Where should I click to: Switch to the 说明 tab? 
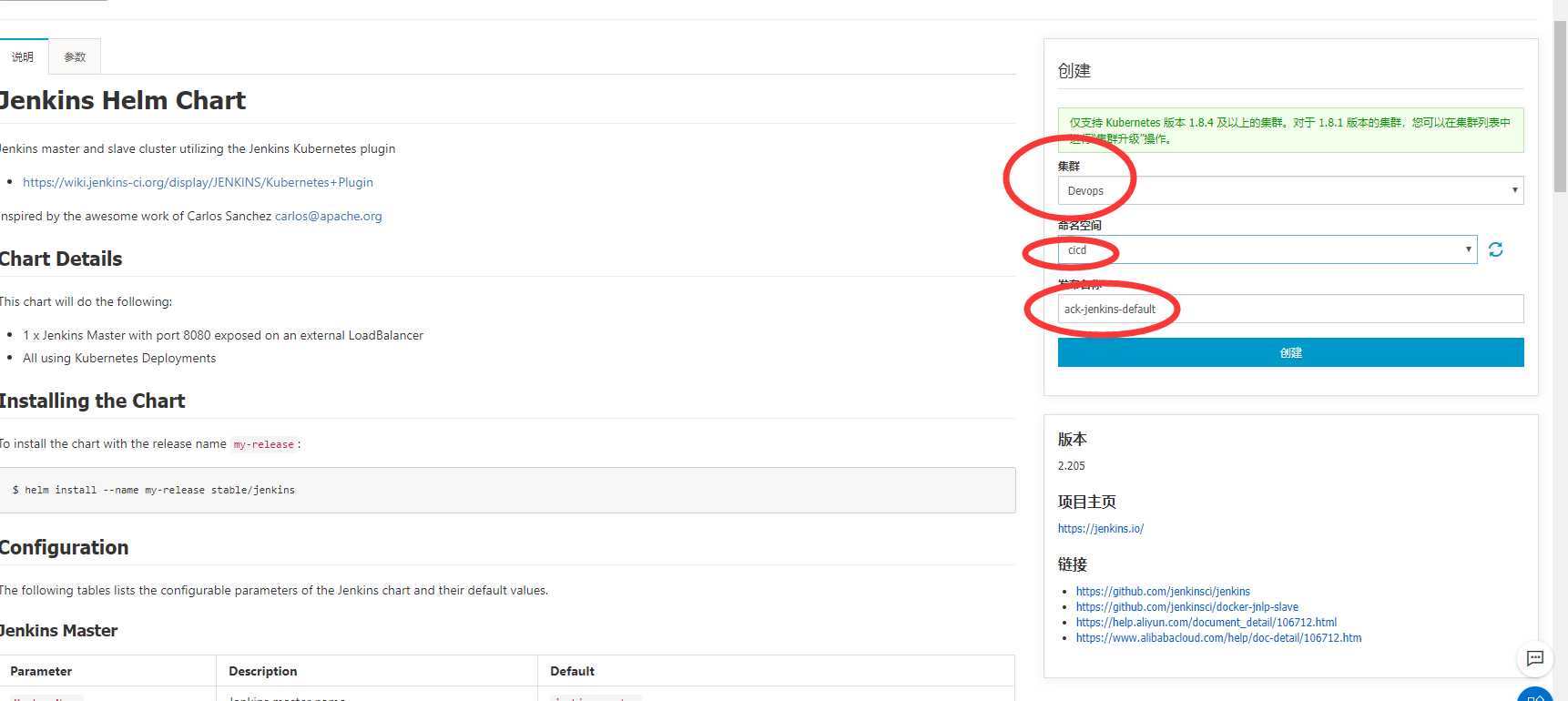click(23, 56)
